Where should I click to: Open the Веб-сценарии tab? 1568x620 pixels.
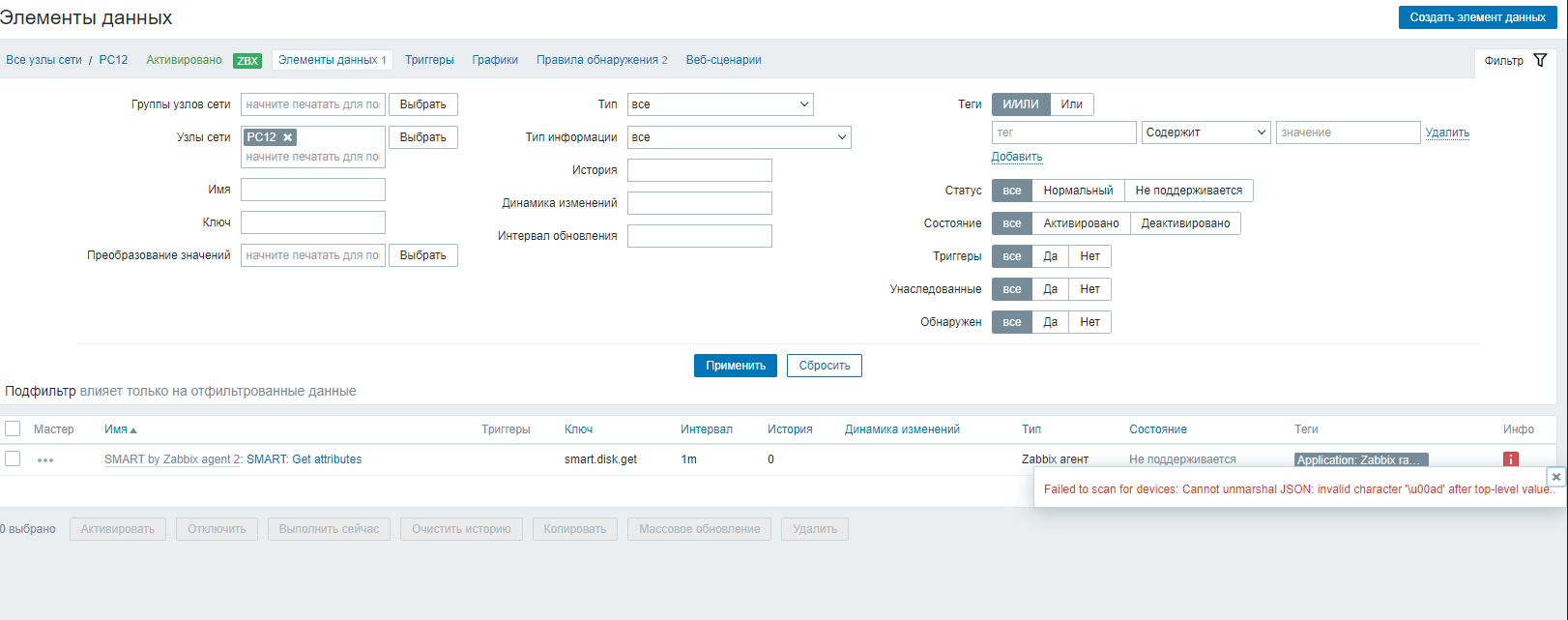pyautogui.click(x=724, y=60)
